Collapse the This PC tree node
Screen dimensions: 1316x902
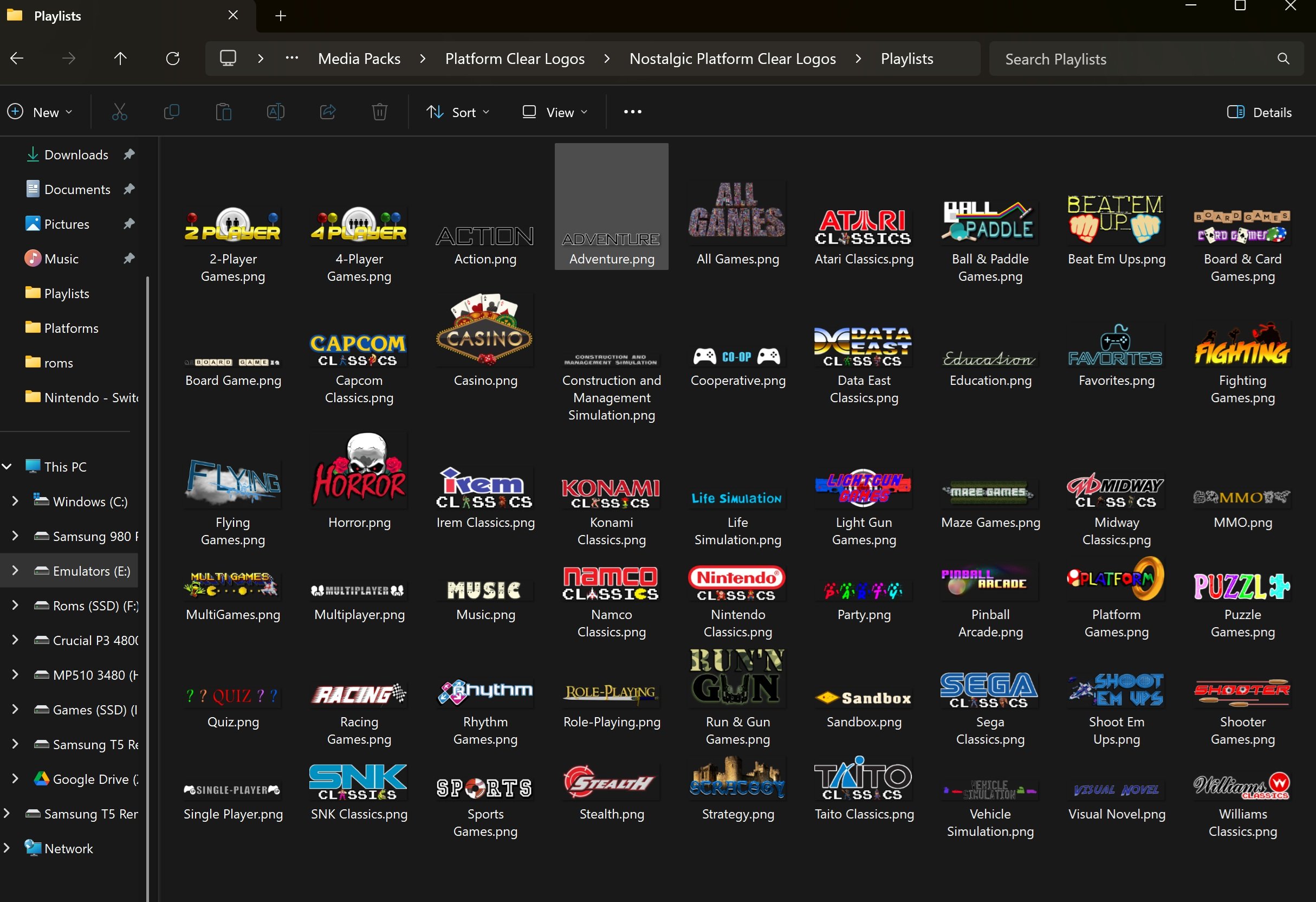coord(7,467)
